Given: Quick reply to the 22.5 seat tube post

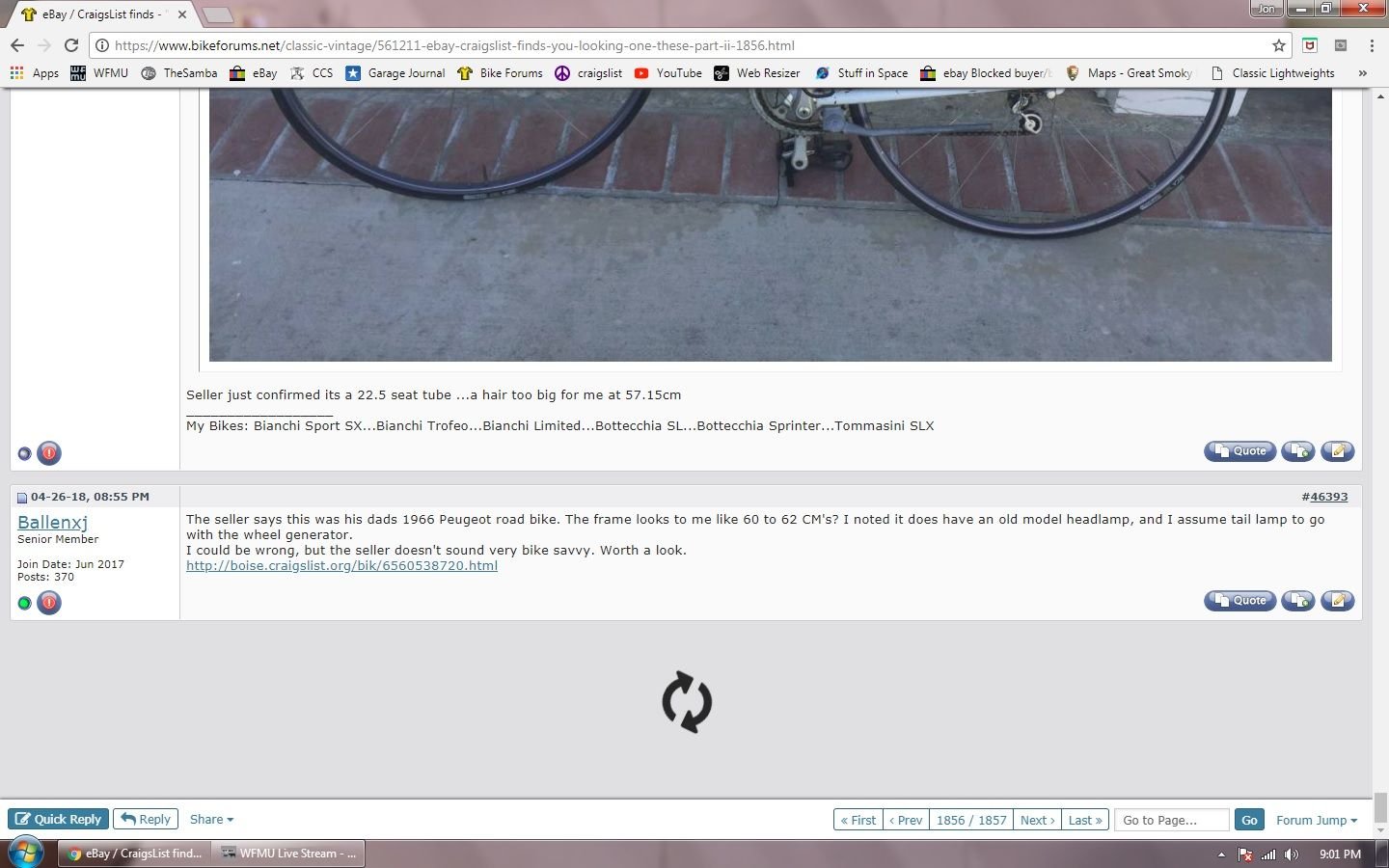Looking at the screenshot, I should [1338, 450].
